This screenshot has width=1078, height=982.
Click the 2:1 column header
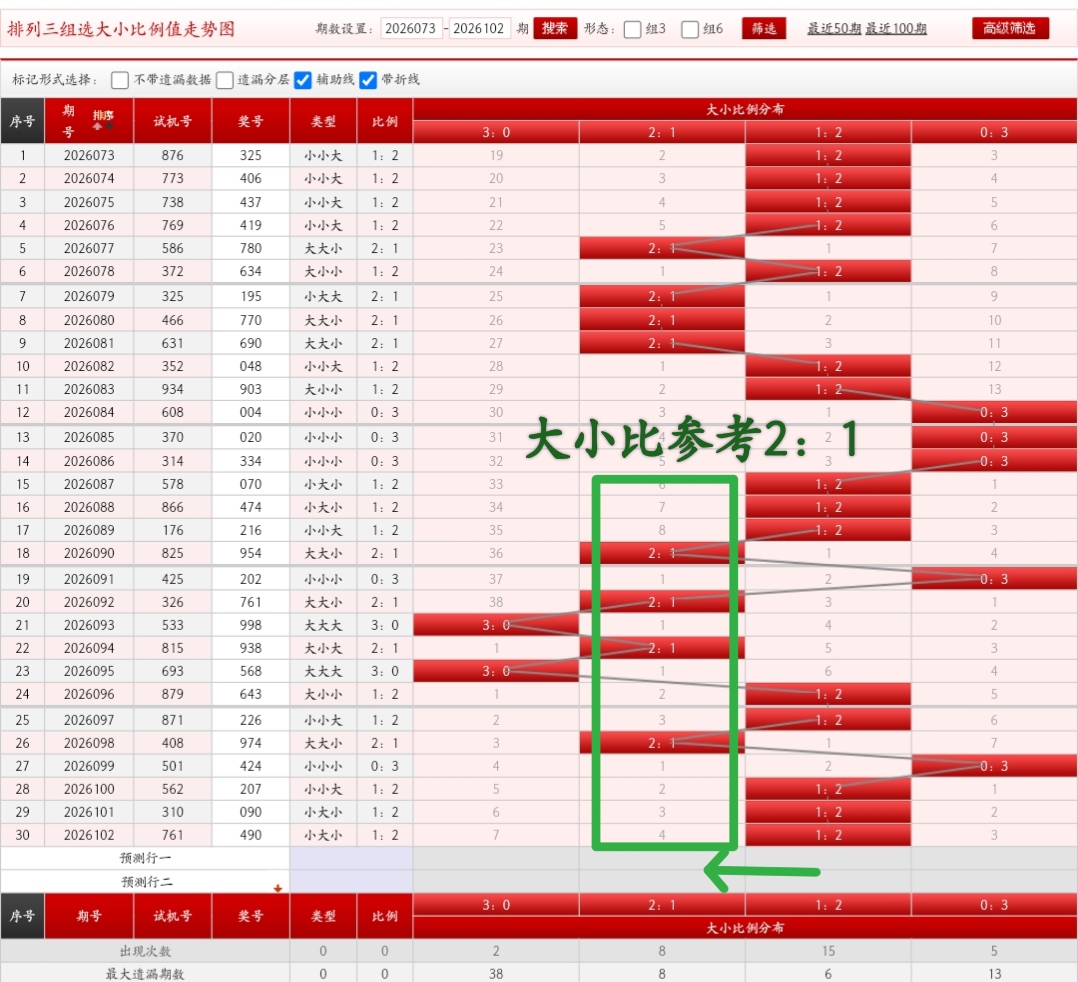(661, 131)
